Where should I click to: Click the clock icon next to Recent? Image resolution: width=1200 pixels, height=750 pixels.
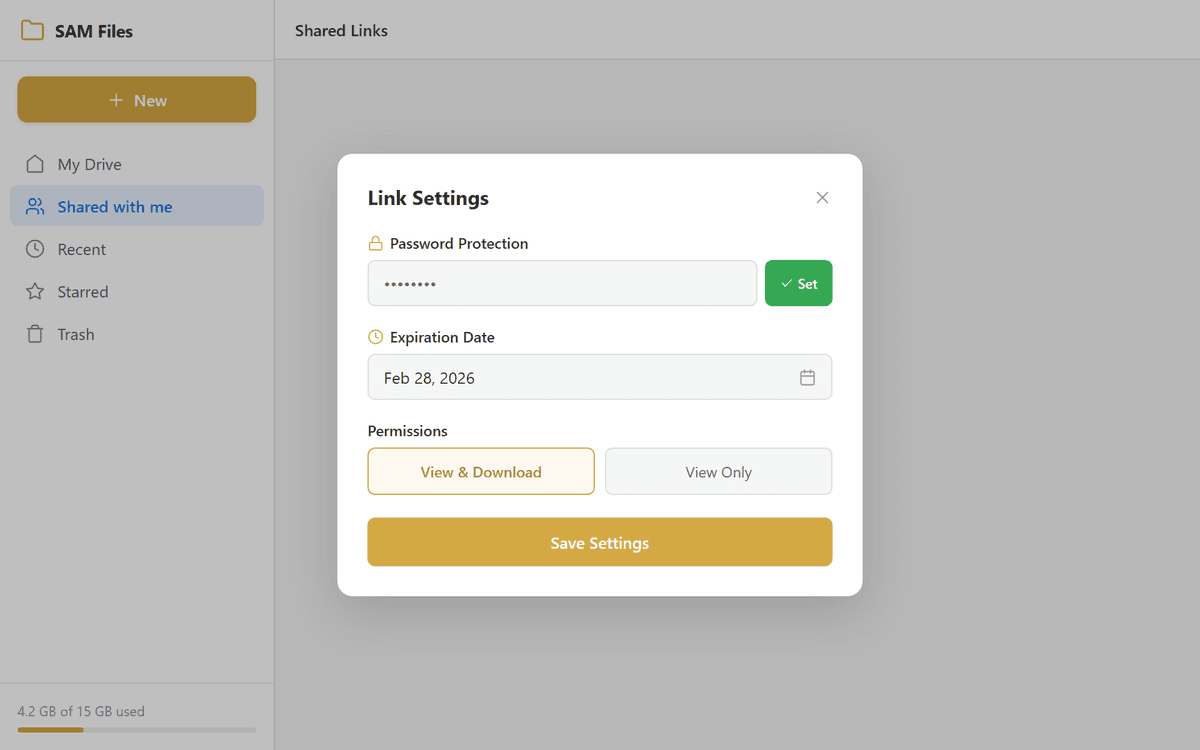coord(35,249)
